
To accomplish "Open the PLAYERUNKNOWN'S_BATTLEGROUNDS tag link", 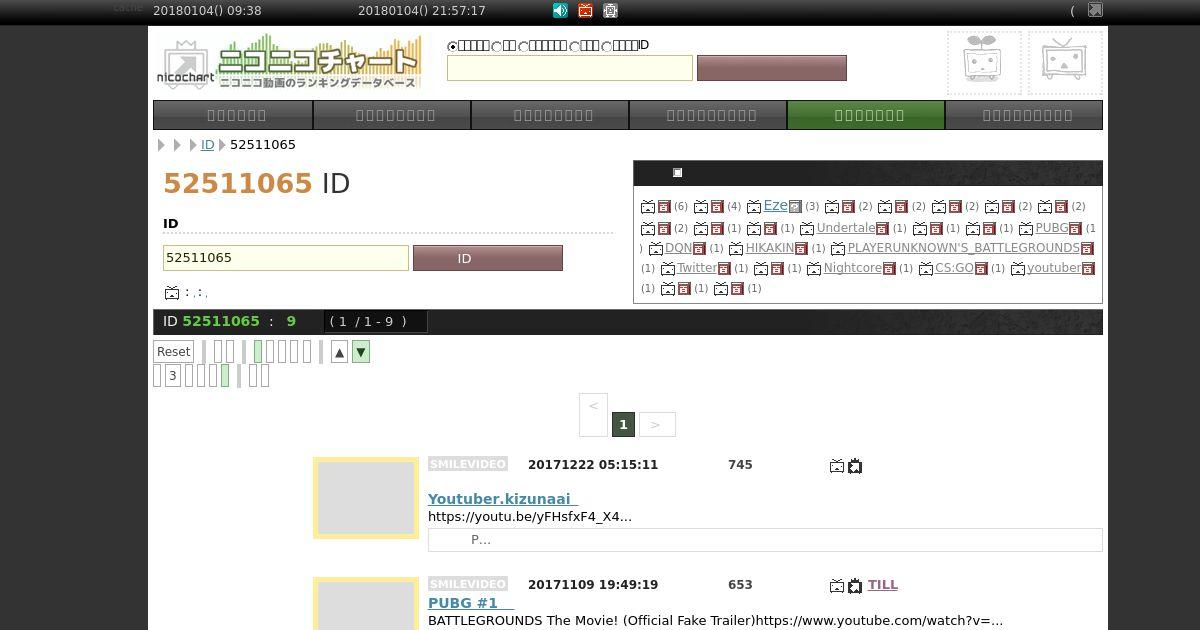I will click(x=963, y=248).
